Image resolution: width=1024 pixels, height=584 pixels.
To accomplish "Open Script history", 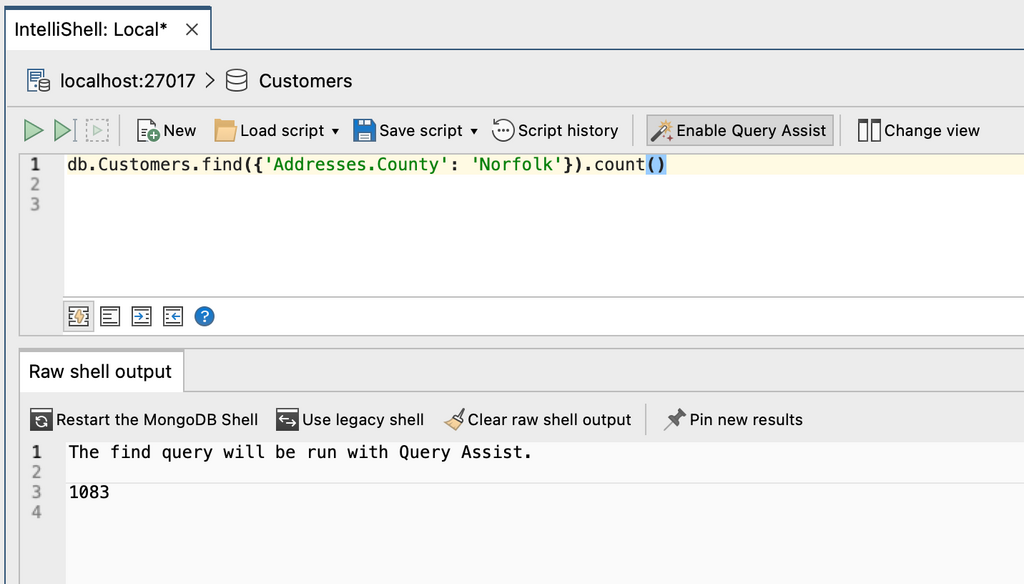I will coord(555,130).
